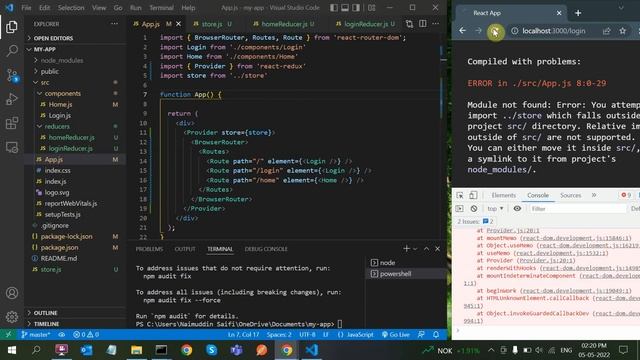Image resolution: width=640 pixels, height=360 pixels.
Task: Expand the public folder
Action: tap(49, 71)
